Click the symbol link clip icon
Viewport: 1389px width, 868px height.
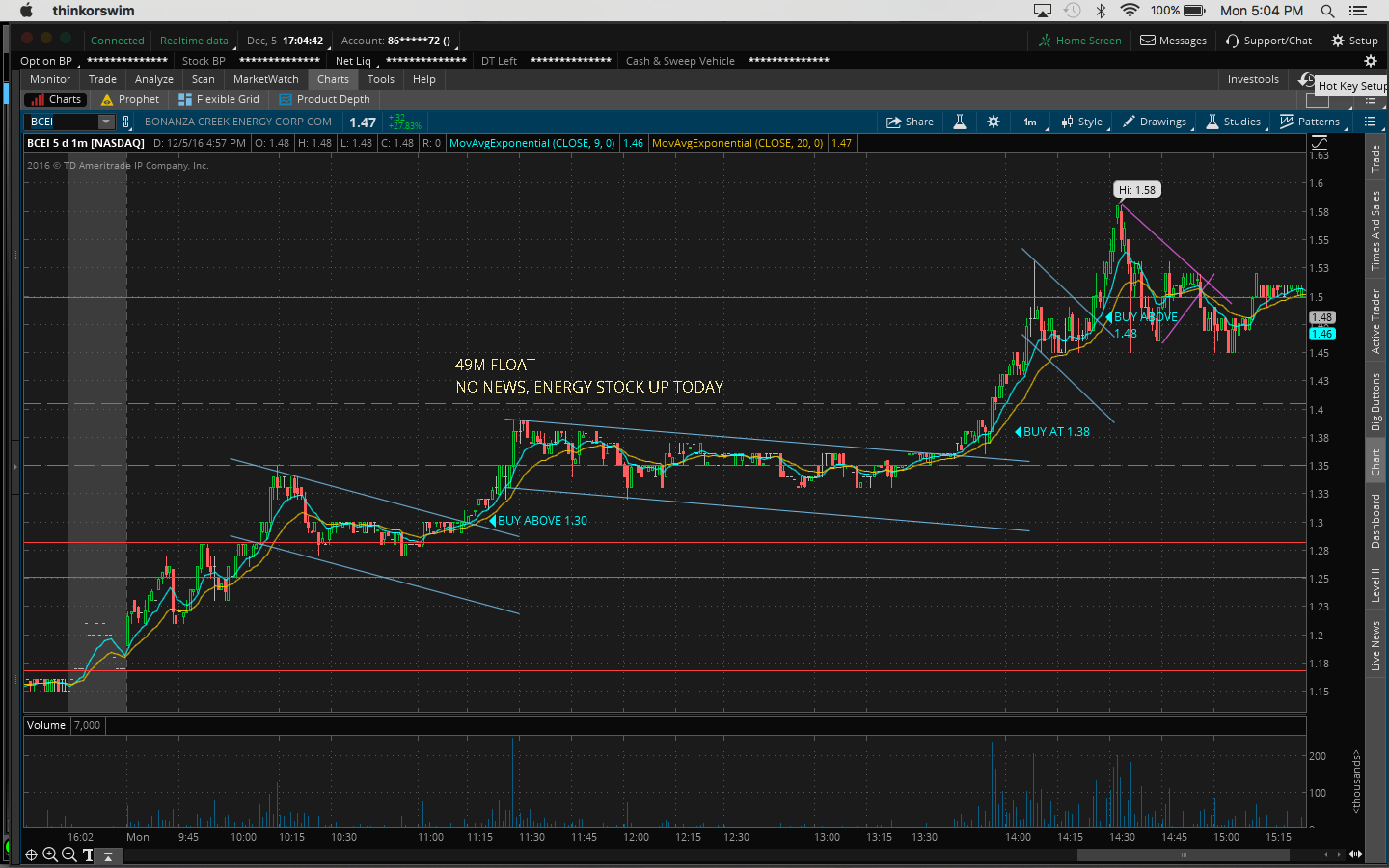click(125, 122)
